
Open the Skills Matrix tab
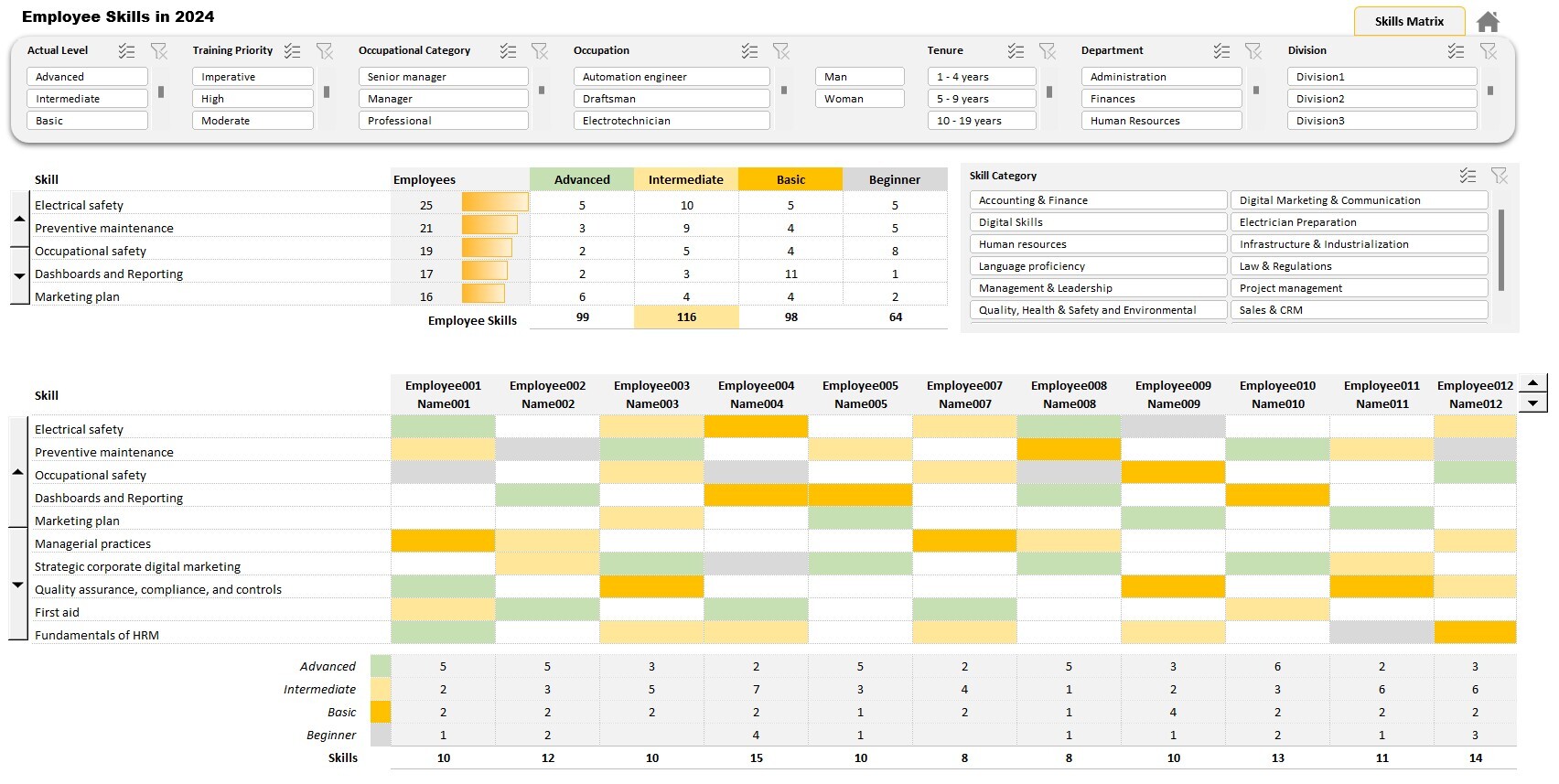coord(1409,21)
